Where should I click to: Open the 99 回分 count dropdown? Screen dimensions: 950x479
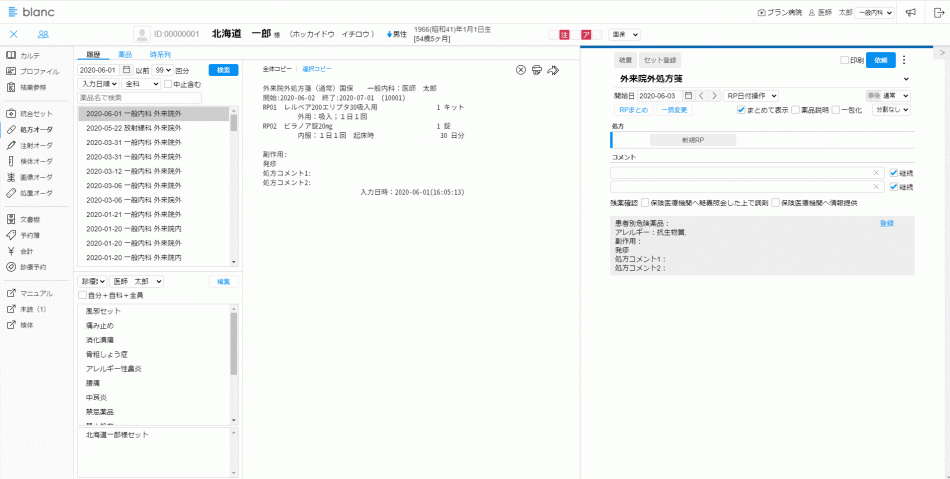coord(162,70)
